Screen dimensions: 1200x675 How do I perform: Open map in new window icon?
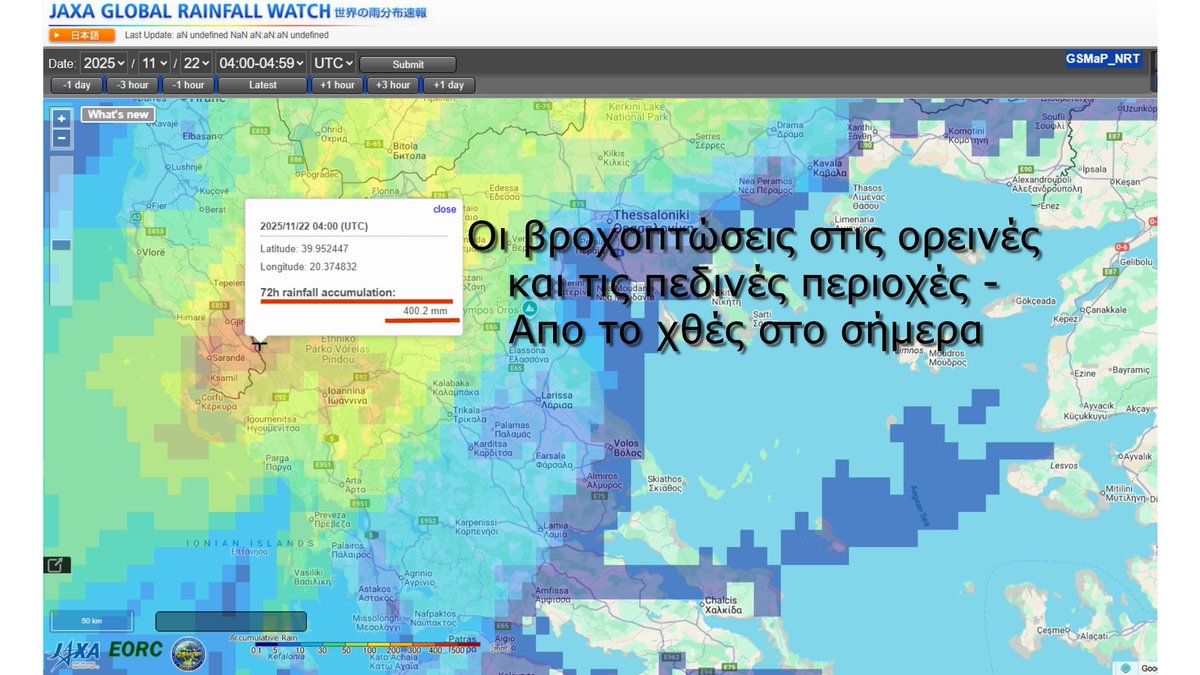tap(57, 564)
